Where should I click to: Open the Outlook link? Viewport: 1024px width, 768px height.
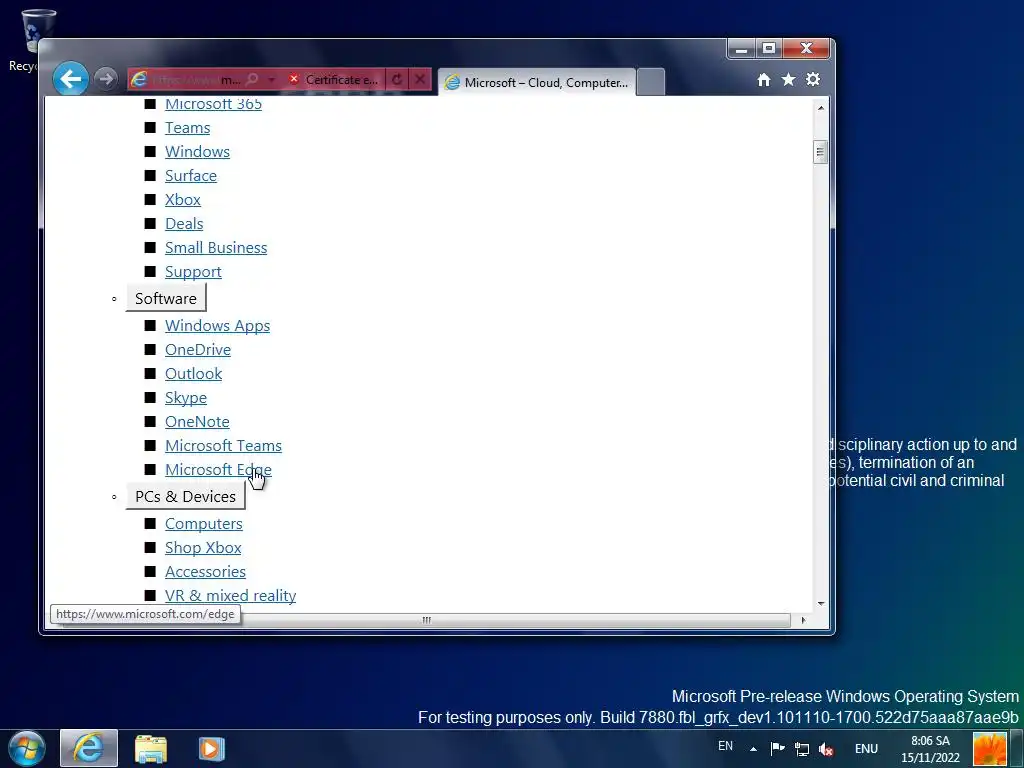193,374
